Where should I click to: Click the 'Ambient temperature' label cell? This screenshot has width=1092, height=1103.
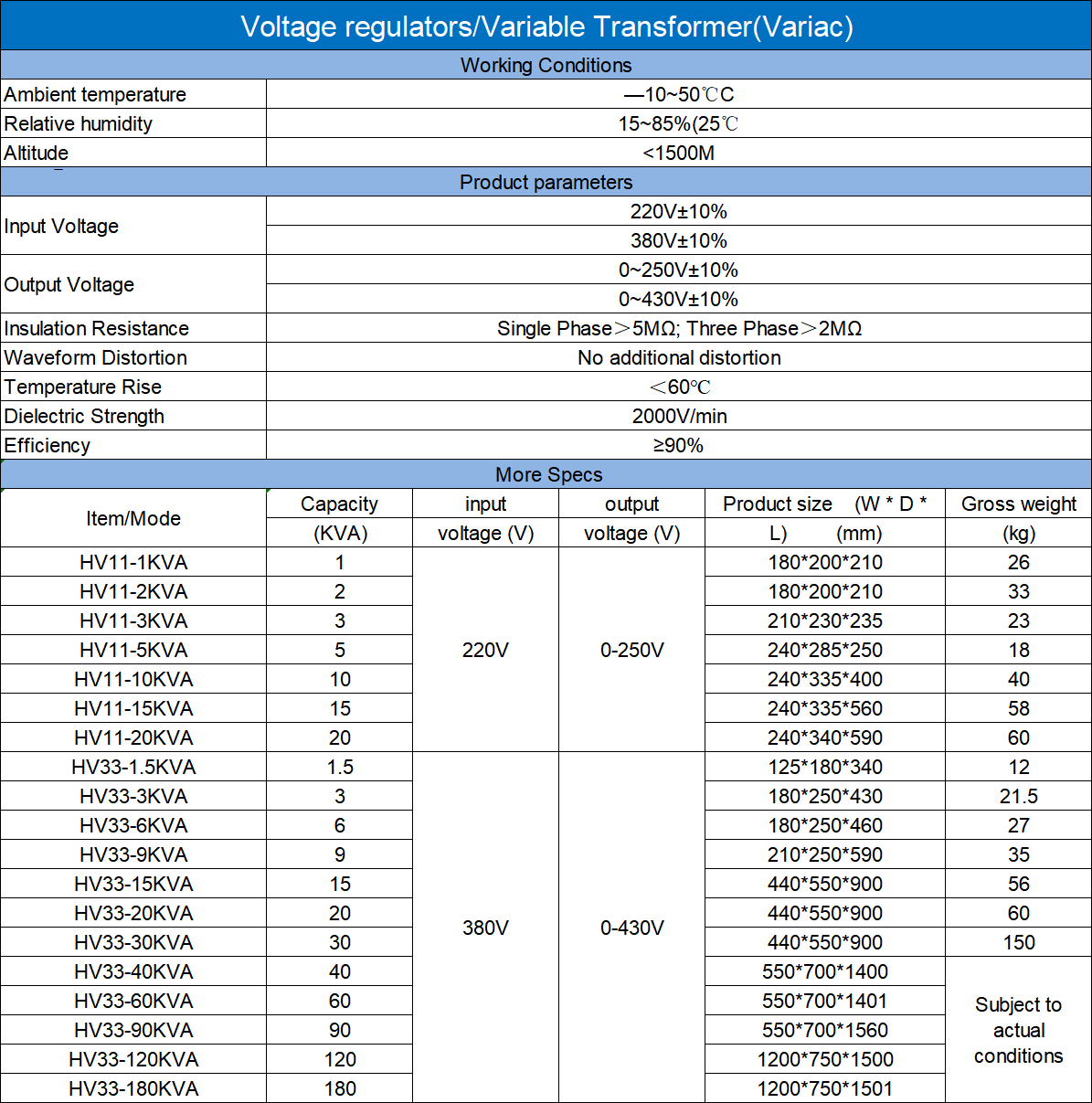(95, 94)
